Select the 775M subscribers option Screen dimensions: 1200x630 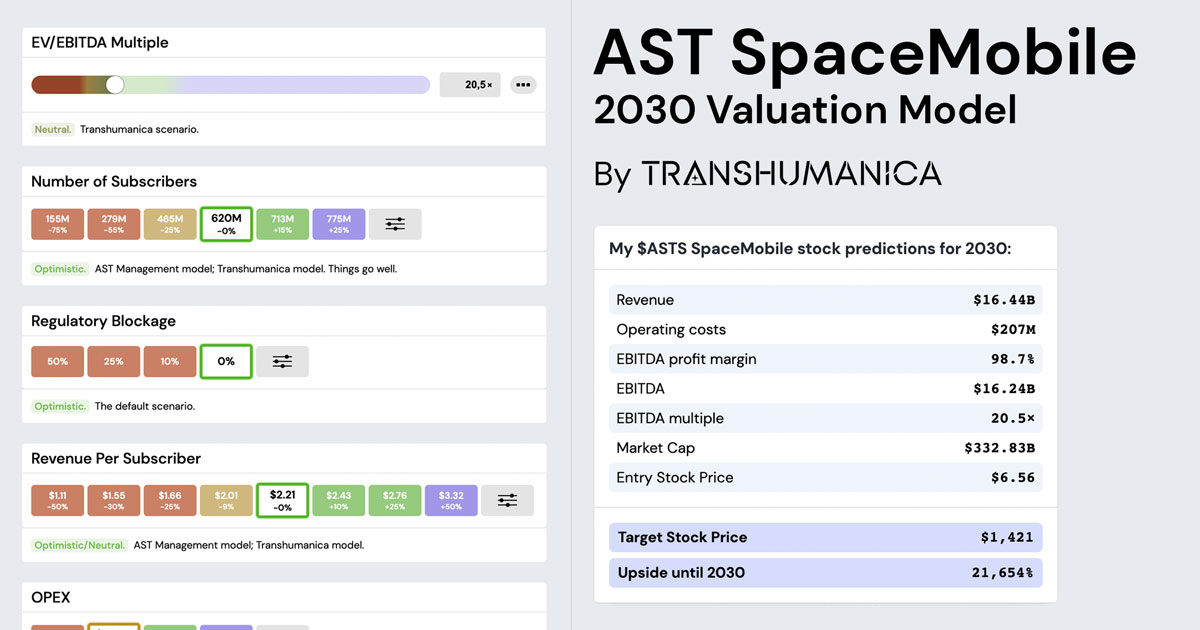[338, 224]
